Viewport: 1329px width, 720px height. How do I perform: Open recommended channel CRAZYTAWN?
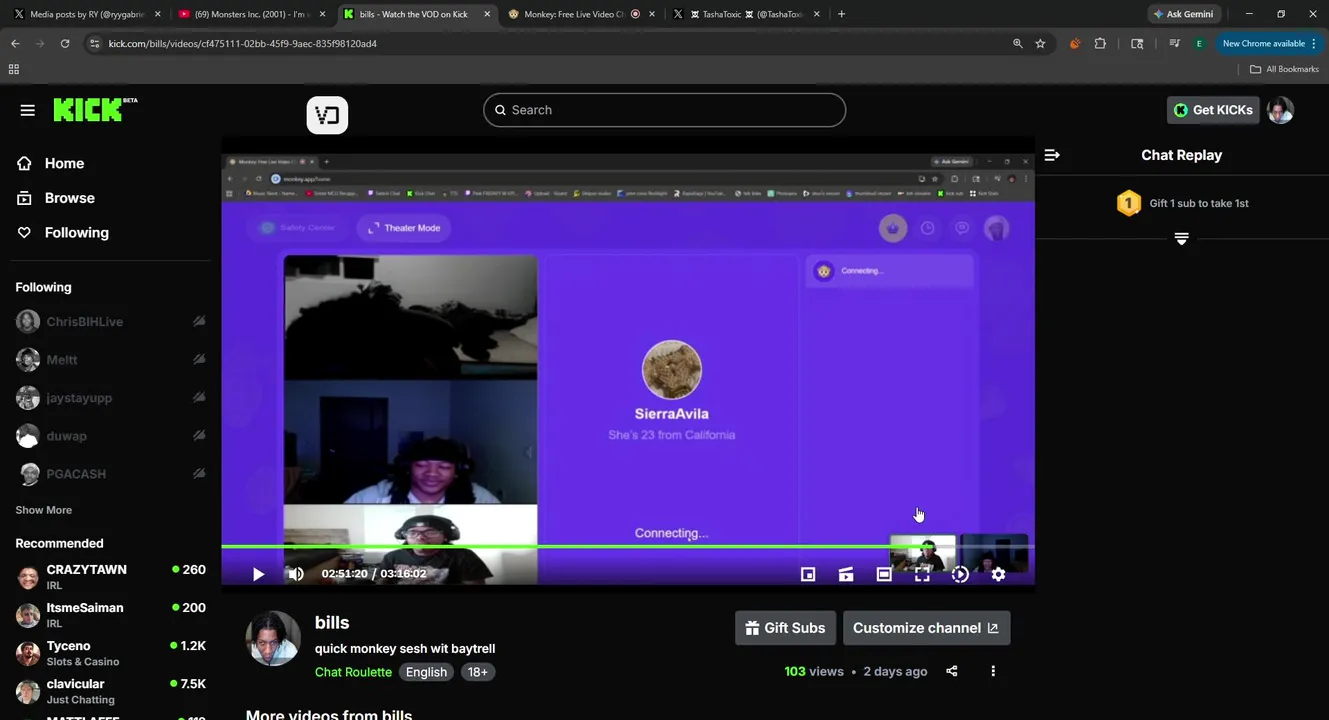click(111, 577)
